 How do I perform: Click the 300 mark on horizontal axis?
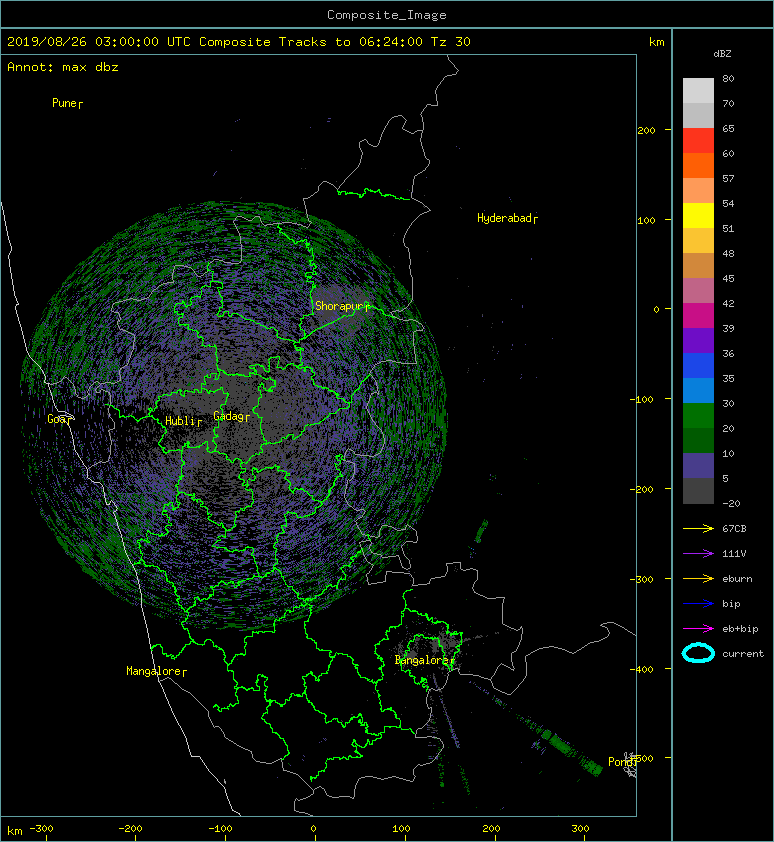pos(580,829)
